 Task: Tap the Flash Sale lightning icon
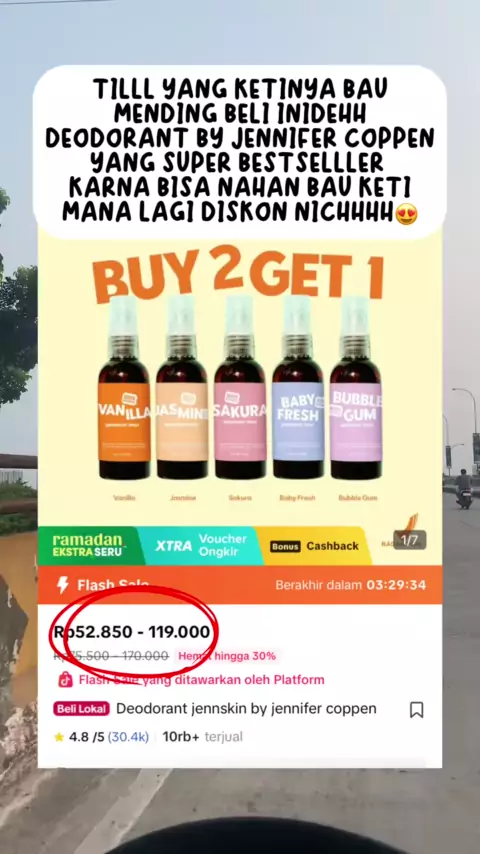(63, 585)
